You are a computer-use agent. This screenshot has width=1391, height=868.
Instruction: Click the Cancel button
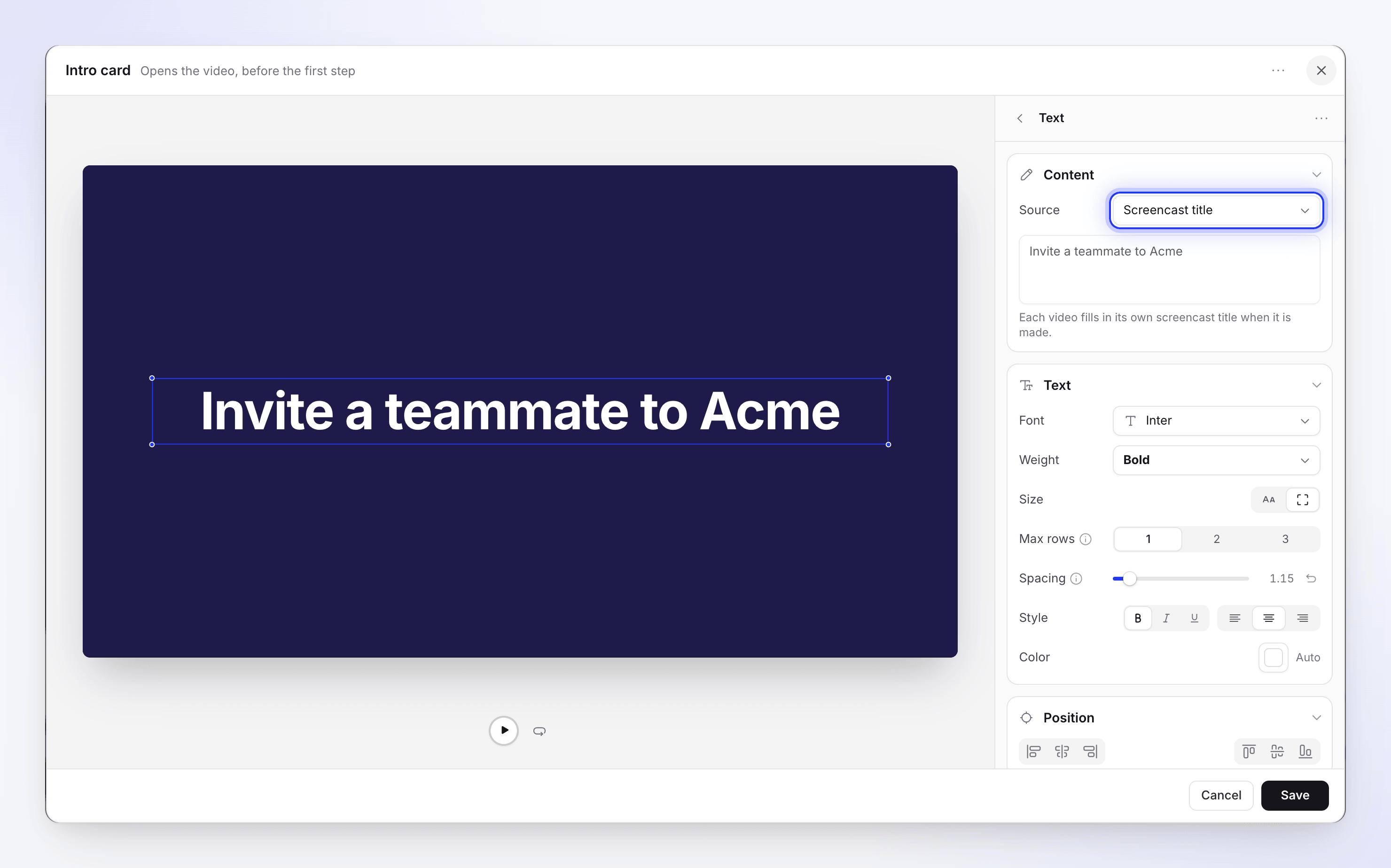pyautogui.click(x=1221, y=795)
